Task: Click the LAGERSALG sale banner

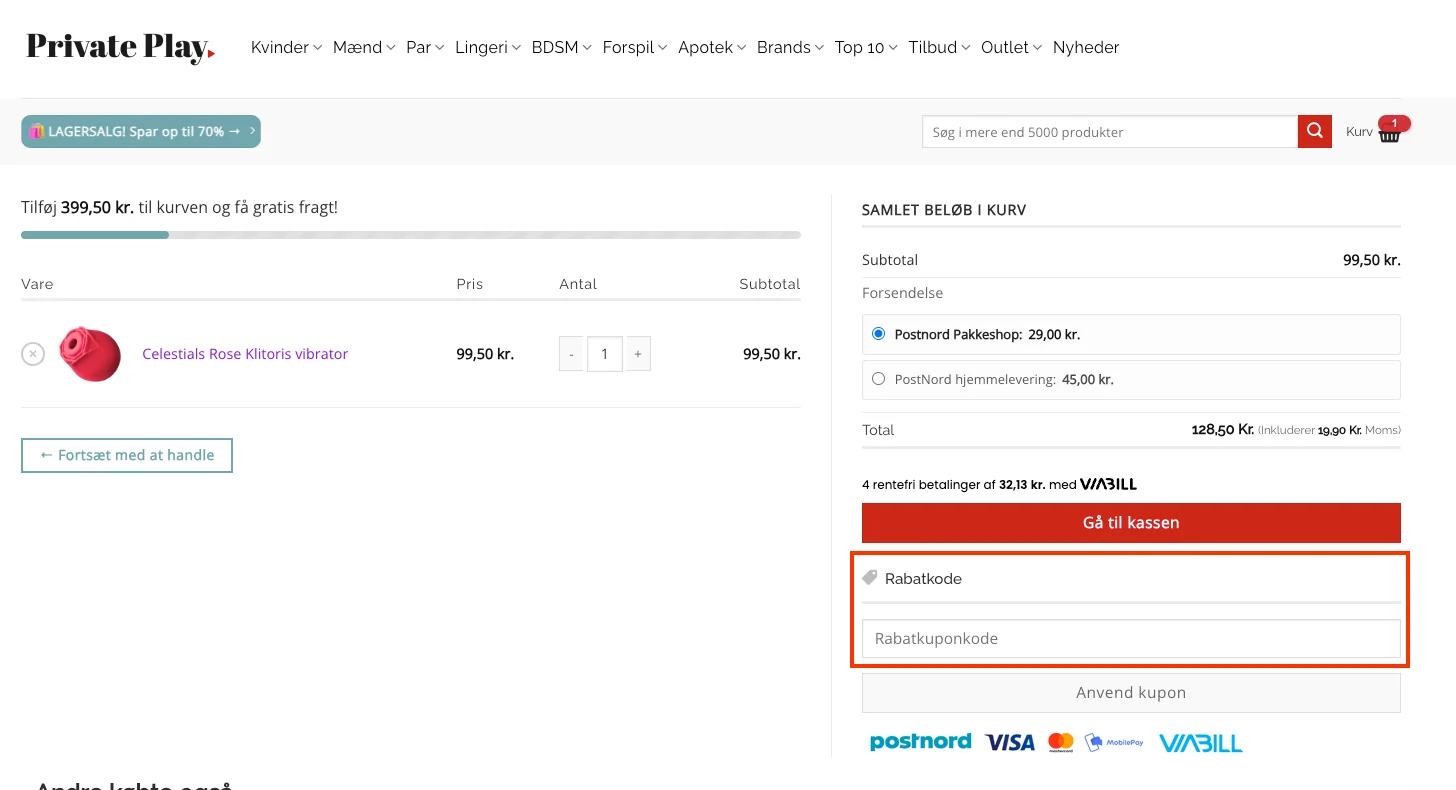Action: point(140,131)
